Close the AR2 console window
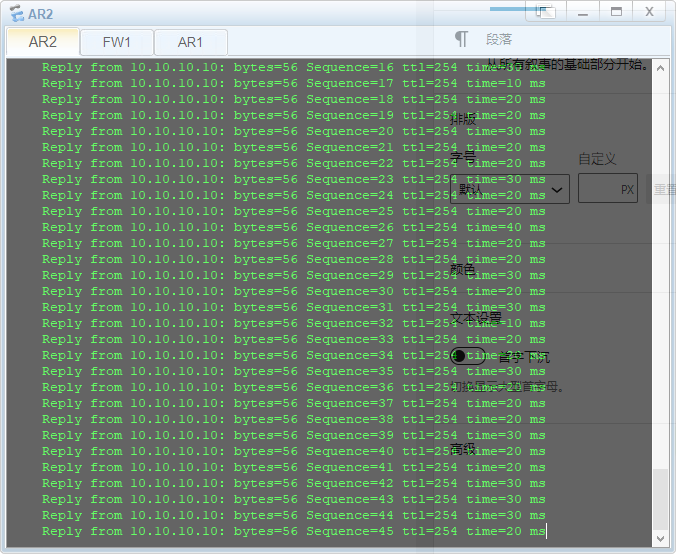The image size is (676, 554). [x=649, y=12]
